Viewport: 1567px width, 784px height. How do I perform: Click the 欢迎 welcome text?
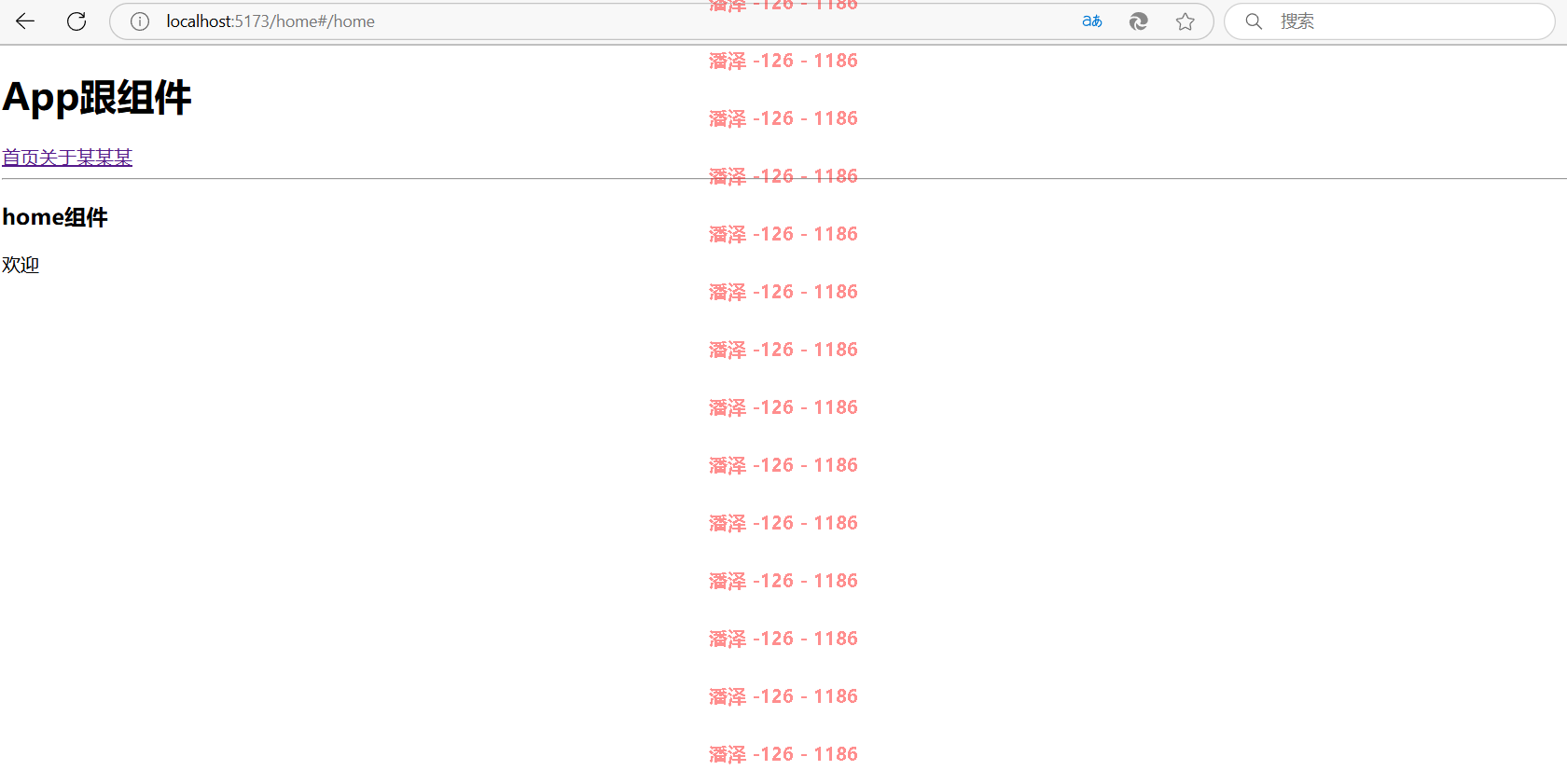(x=21, y=265)
